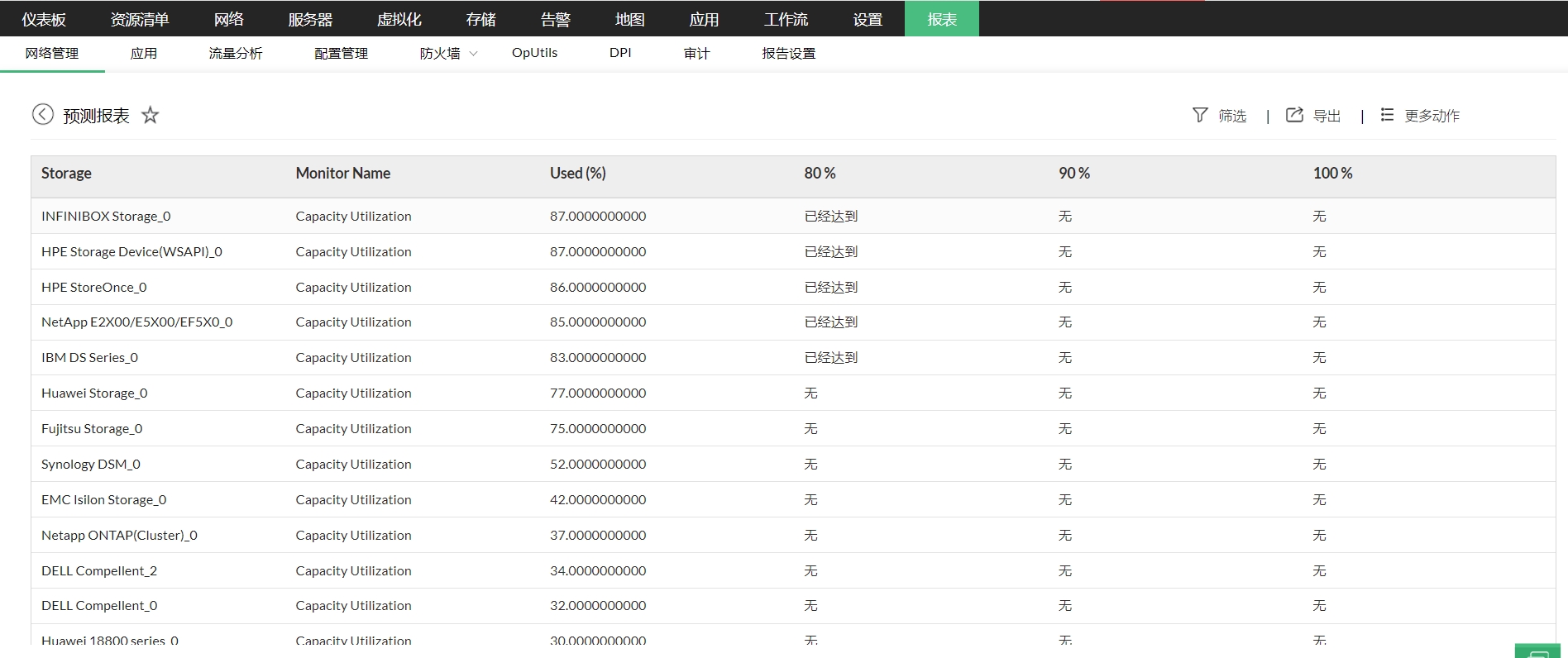Screen dimensions: 1568x658
Task: Switch to the 防火墙 sub-tab
Action: [440, 54]
